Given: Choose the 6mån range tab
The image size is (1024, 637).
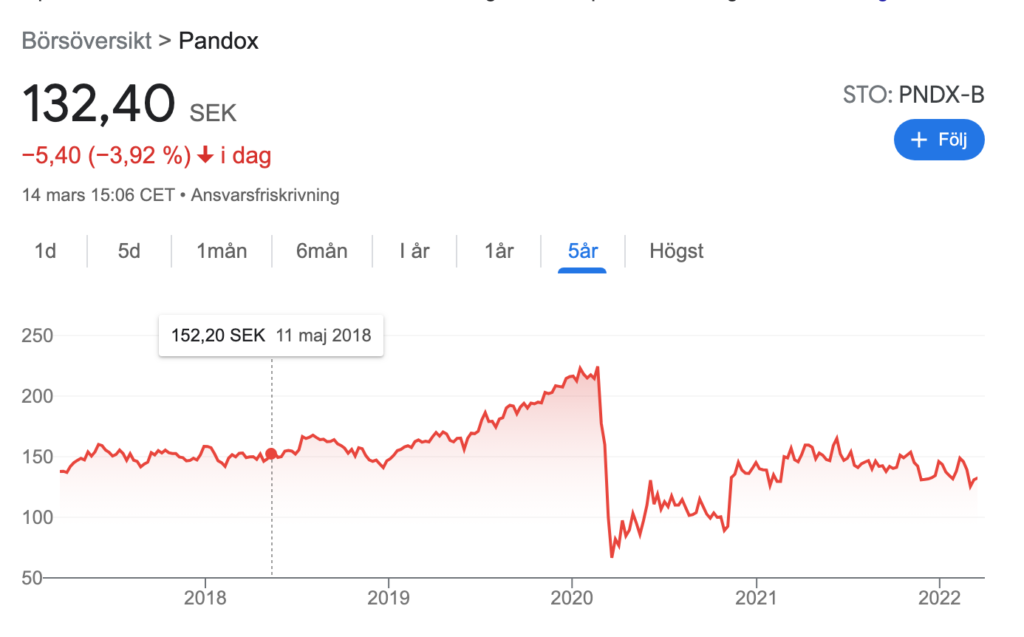Looking at the screenshot, I should click(x=322, y=251).
